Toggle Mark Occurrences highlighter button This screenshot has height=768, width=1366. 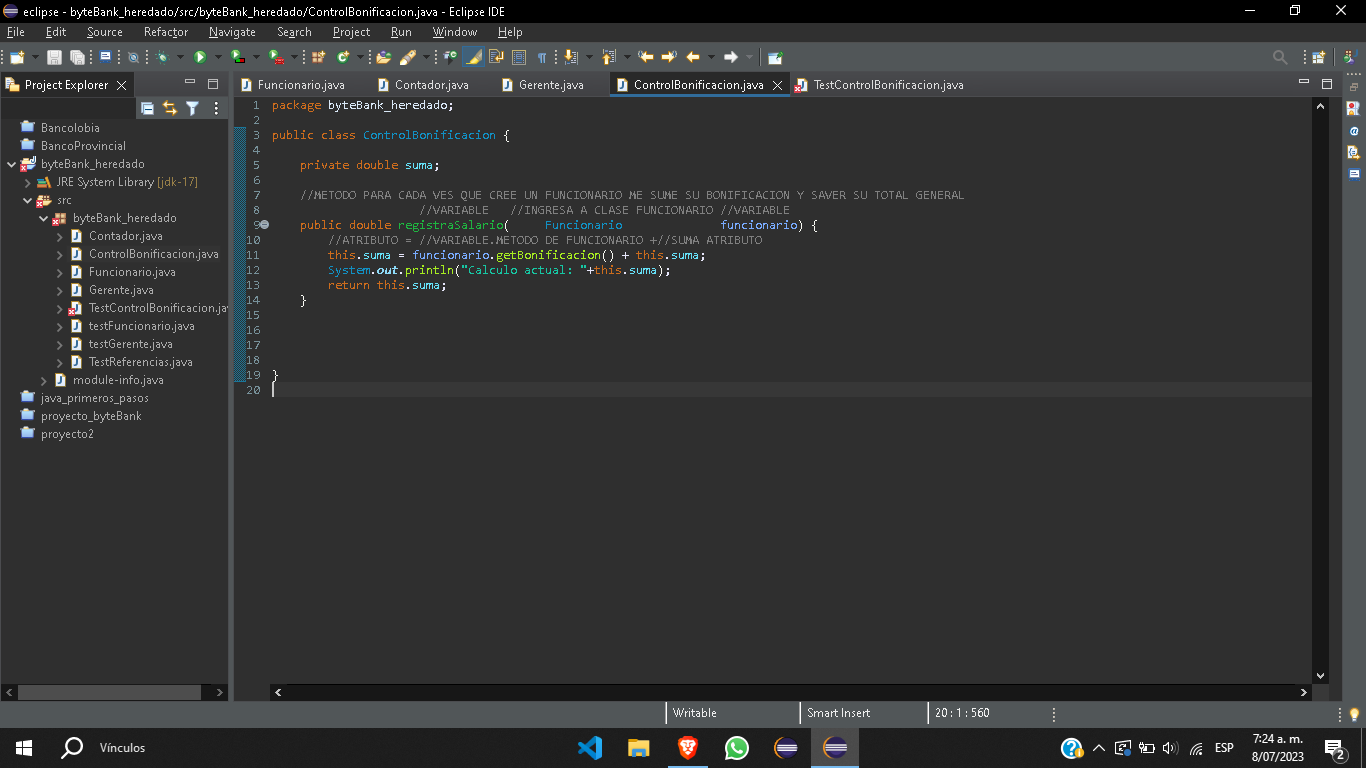472,57
